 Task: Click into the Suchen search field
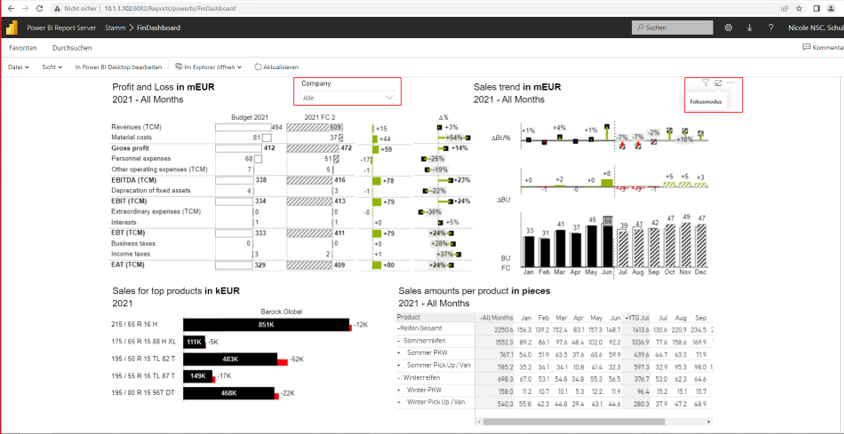[672, 27]
